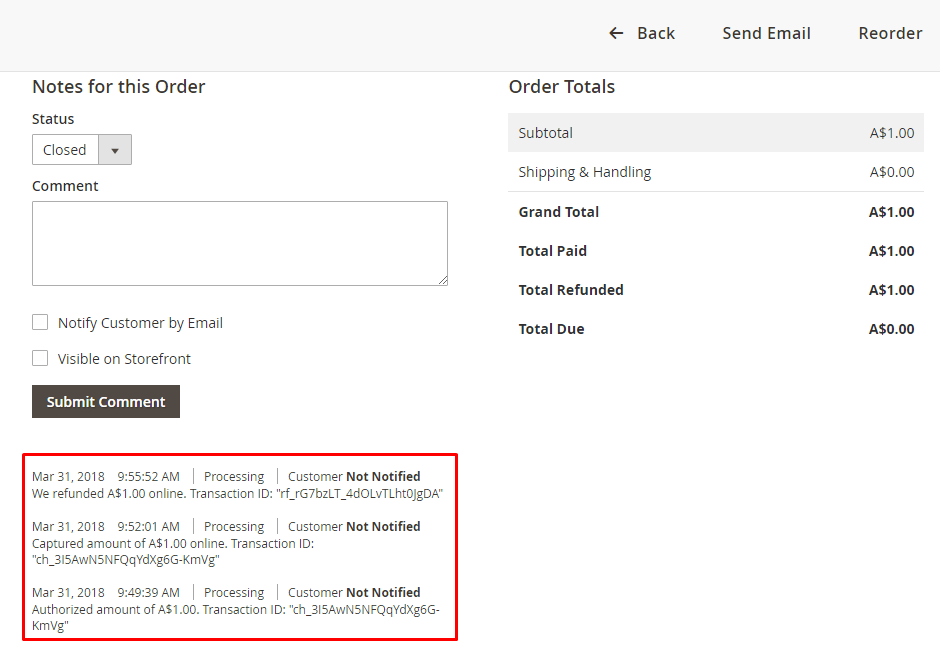This screenshot has height=648, width=940.
Task: Click the Authorized amount history entry
Action: point(235,609)
